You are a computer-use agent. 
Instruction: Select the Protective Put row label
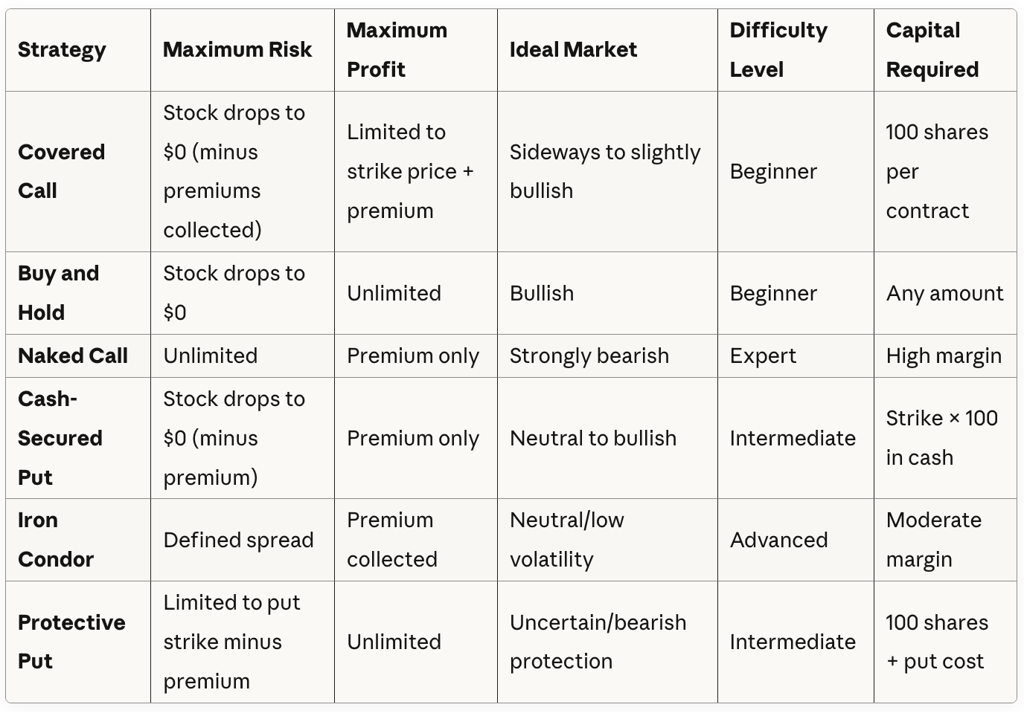click(x=71, y=642)
